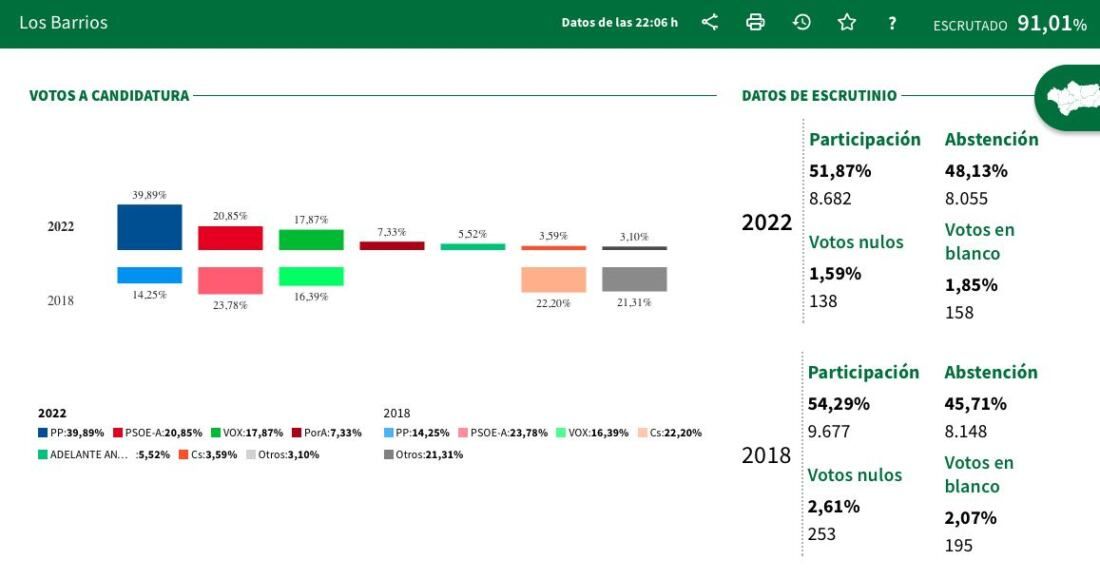Image resolution: width=1100 pixels, height=579 pixels.
Task: Click 2022 Votos en blanco value 1,85%
Action: 971,286
